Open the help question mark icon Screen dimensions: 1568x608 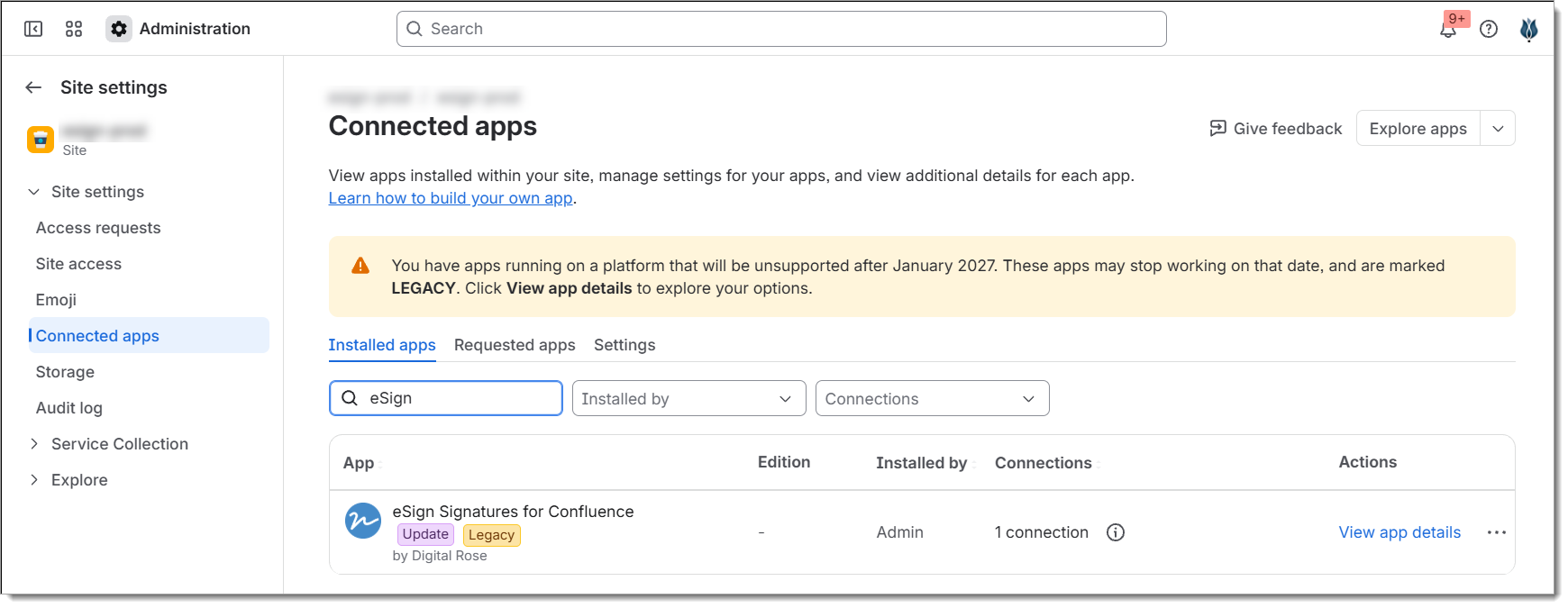point(1489,29)
